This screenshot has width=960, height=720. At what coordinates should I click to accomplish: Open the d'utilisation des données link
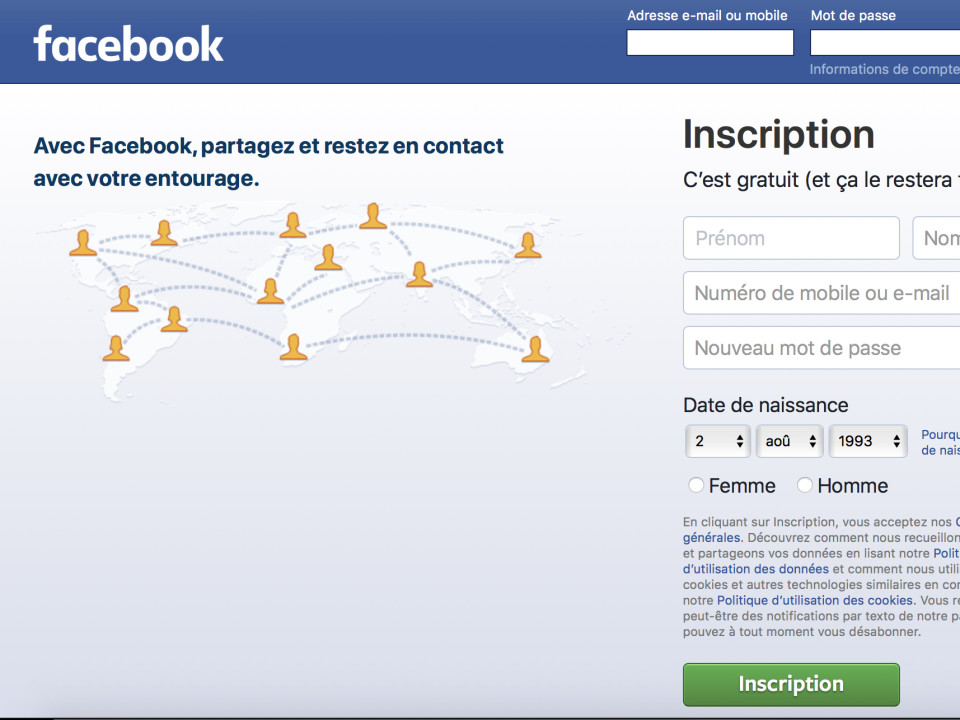pos(756,569)
